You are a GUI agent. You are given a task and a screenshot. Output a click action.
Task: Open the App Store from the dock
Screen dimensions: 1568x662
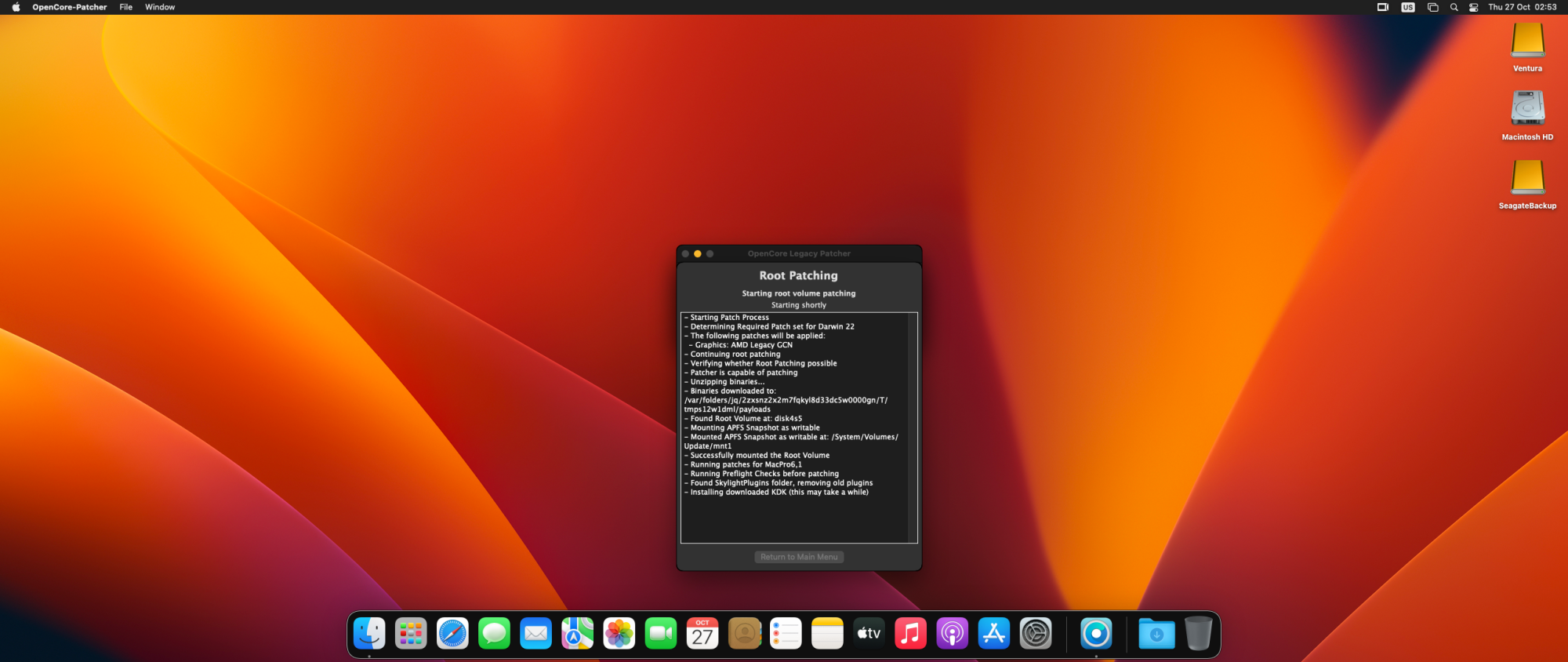click(993, 634)
